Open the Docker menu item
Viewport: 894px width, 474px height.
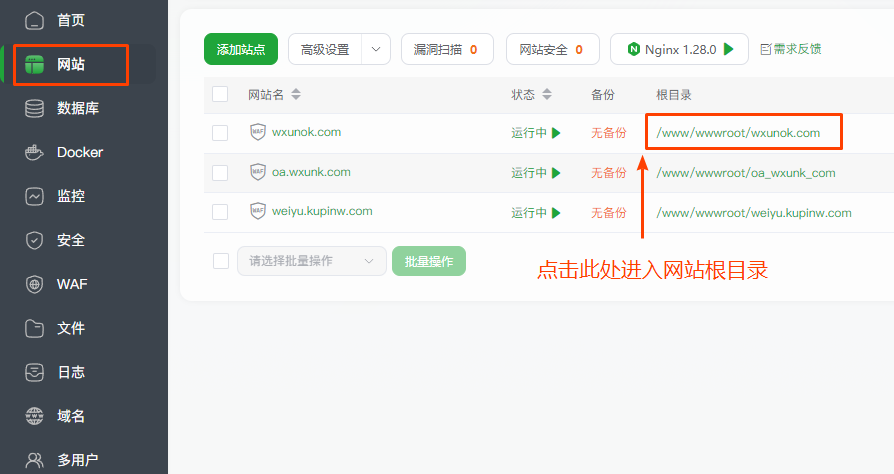click(80, 152)
